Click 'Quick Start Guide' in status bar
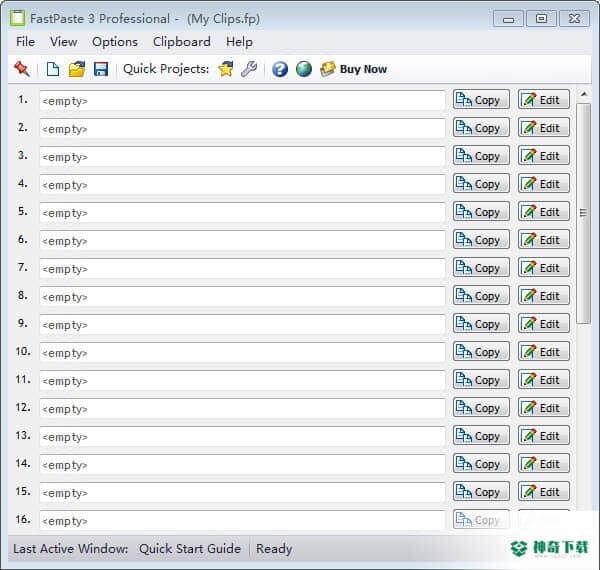Image resolution: width=600 pixels, height=570 pixels. coord(190,549)
